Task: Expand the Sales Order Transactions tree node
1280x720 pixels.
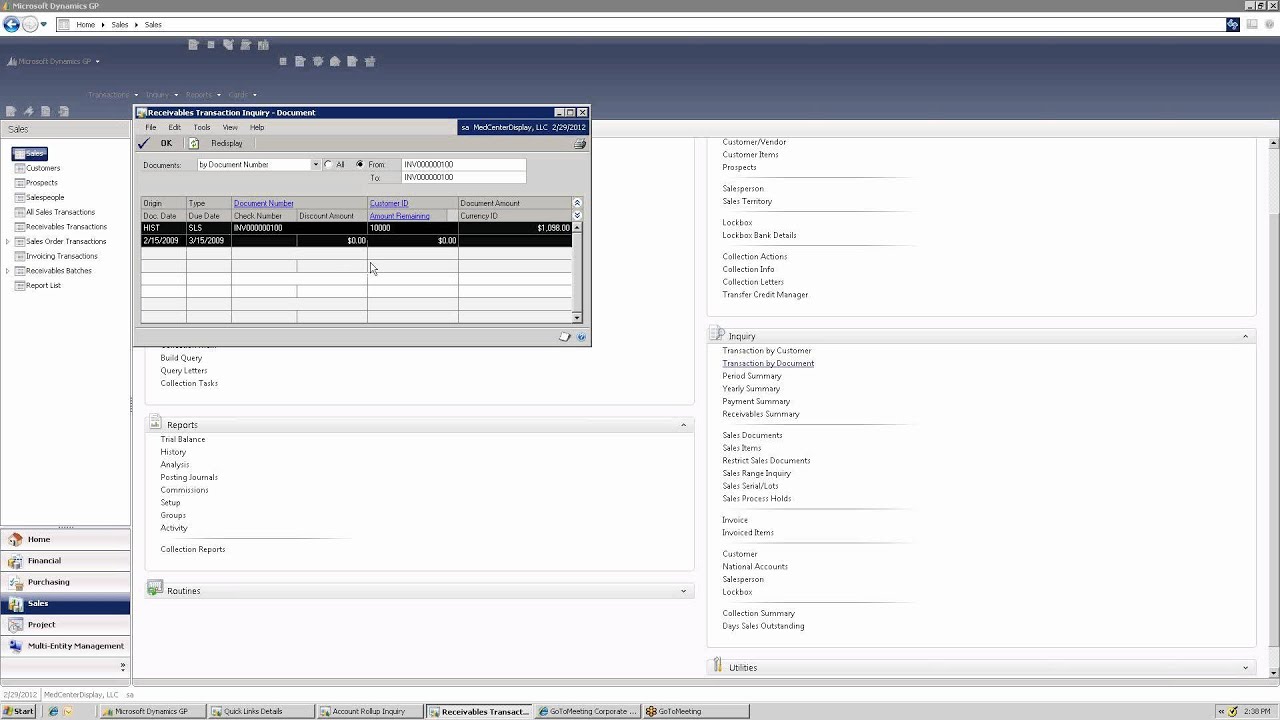Action: (x=8, y=241)
